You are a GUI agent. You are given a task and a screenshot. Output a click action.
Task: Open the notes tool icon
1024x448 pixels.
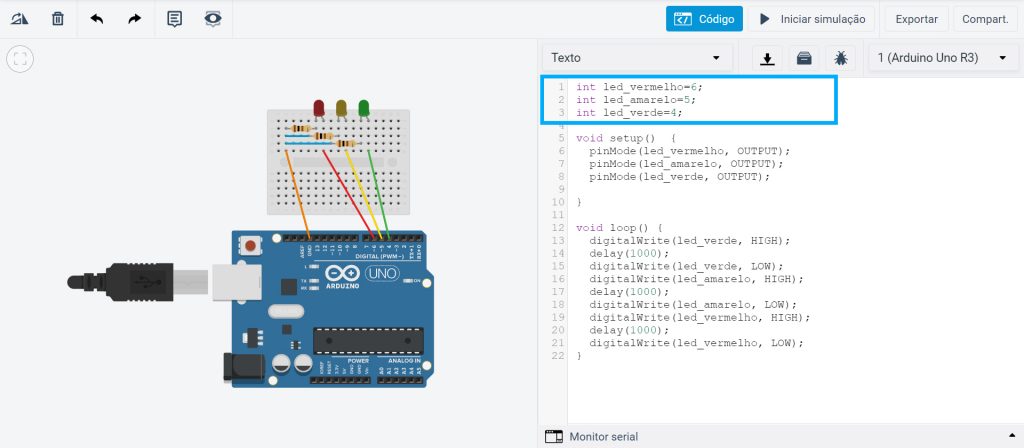pos(174,19)
